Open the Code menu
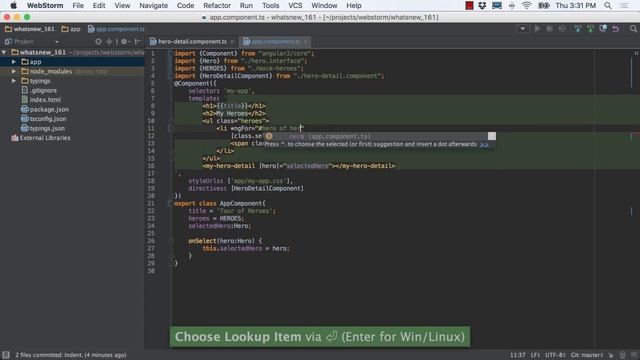This screenshot has height=360, width=640. pos(185,5)
